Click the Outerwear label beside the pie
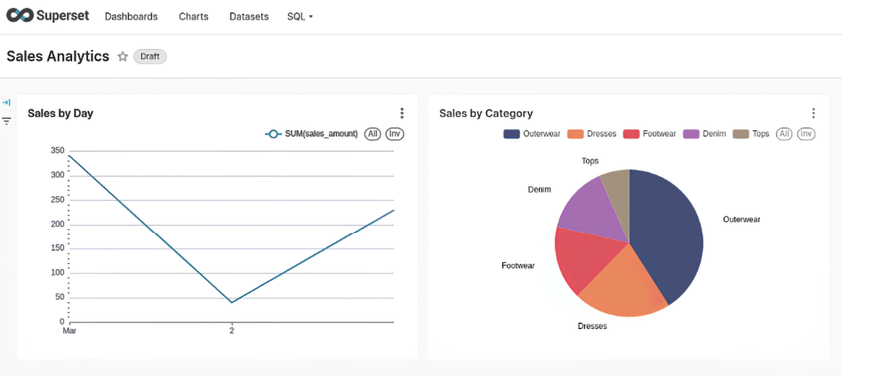This screenshot has width=883, height=376. [x=742, y=220]
